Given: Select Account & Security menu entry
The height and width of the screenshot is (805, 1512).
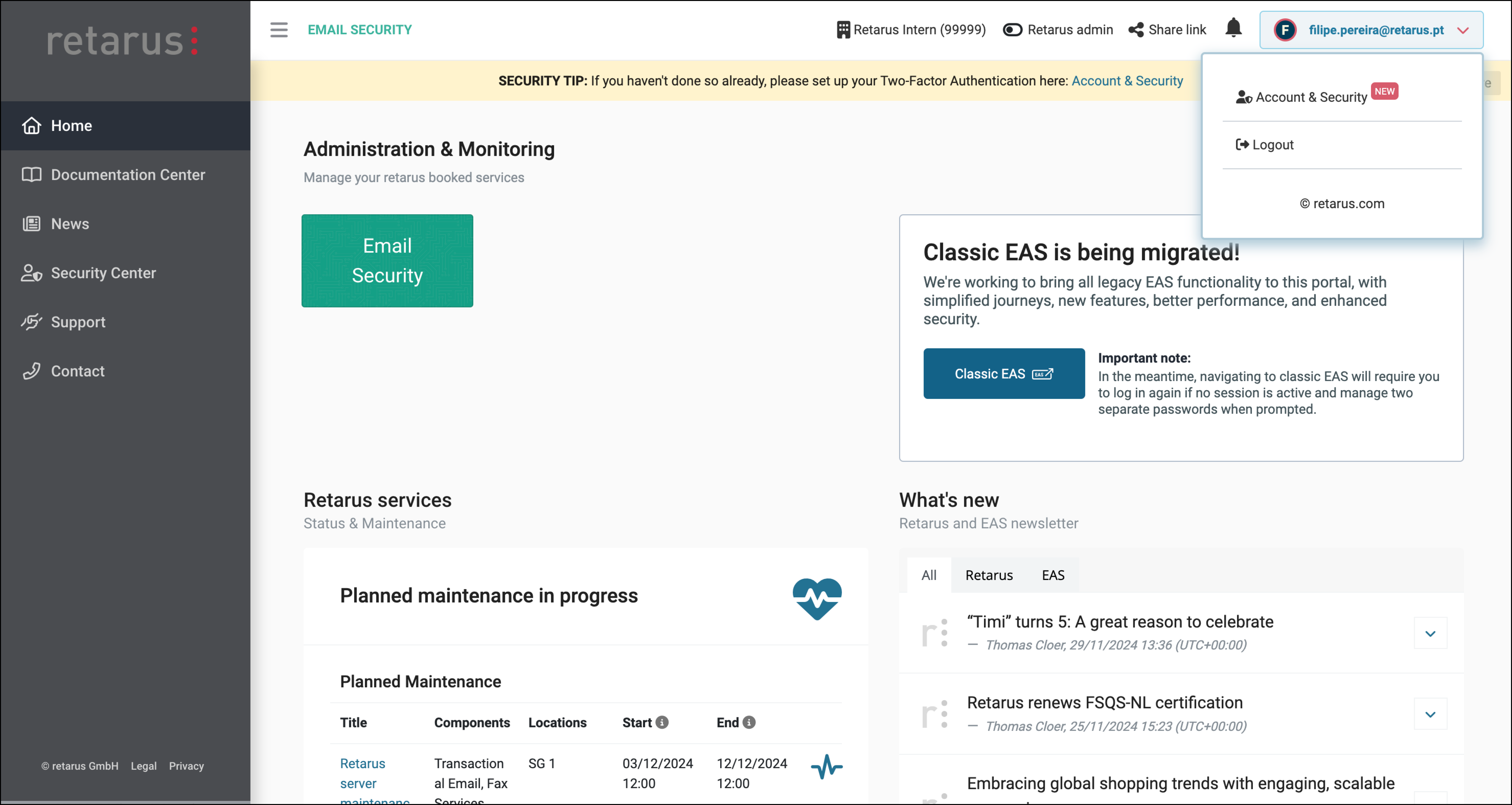Looking at the screenshot, I should tap(1311, 98).
